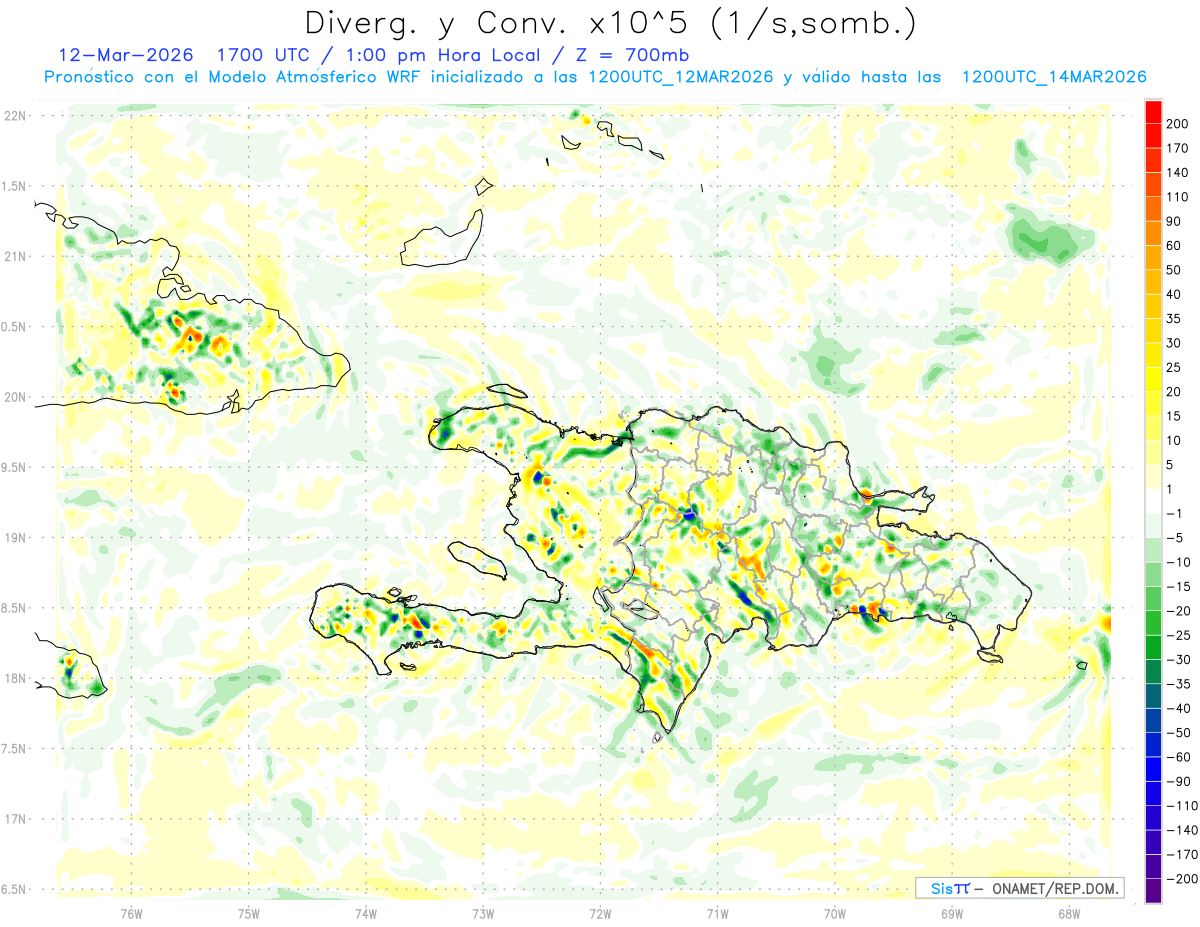Viewport: 1200px width, 927px height.
Task: Click the bottom purple colorbar swatch below -200
Action: pos(1154,891)
